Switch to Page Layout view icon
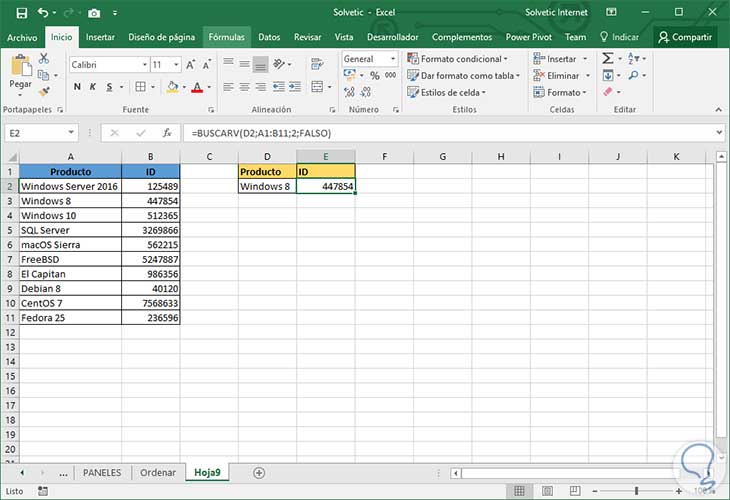This screenshot has height=500, width=730. 547,491
